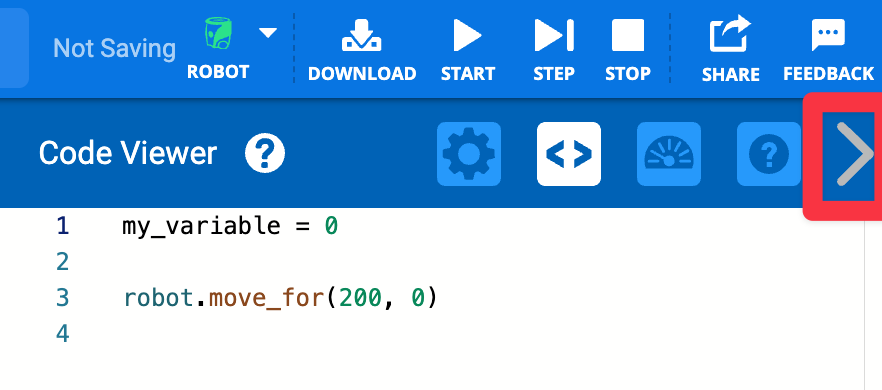Open the Help panel question-mark icon

(x=769, y=154)
